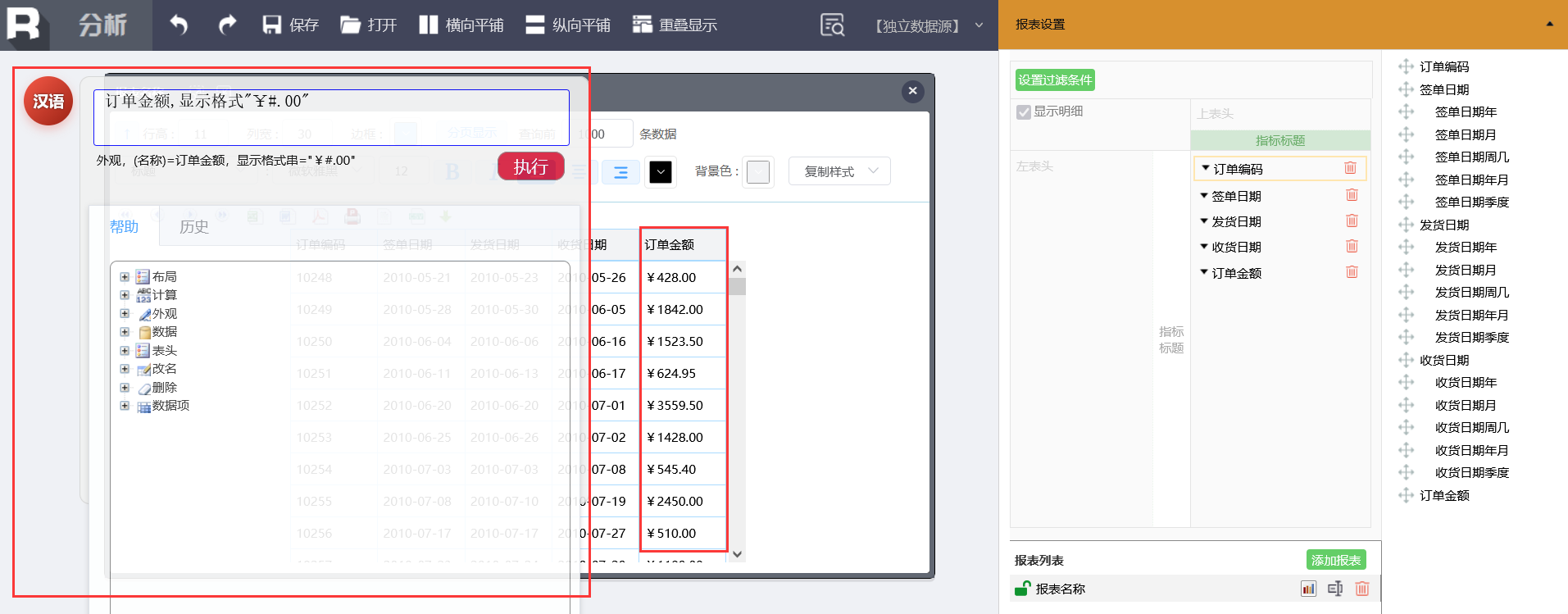Image resolution: width=1568 pixels, height=614 pixels.
Task: Expand the 表头 tree node
Action: [x=125, y=351]
